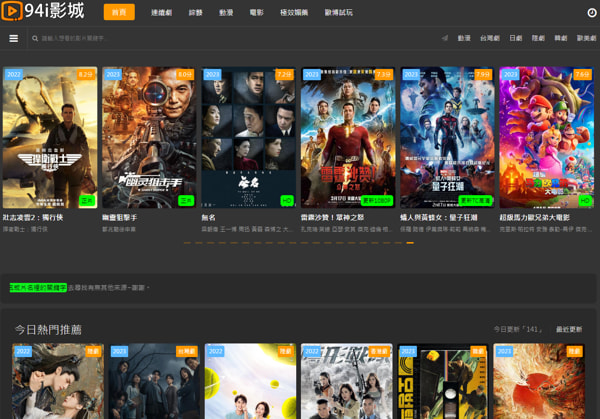Select the 歐美劇 quick link
Image resolution: width=600 pixels, height=419 pixels.
[587, 38]
